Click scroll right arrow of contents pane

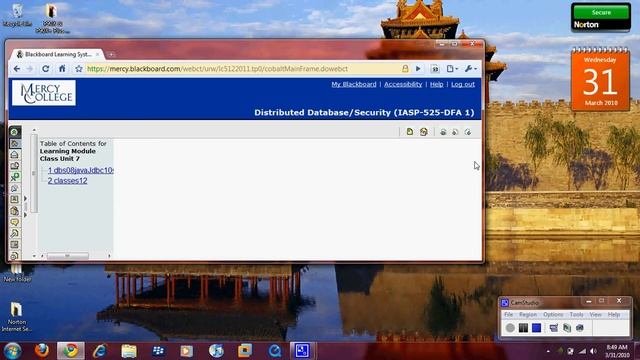pos(109,256)
